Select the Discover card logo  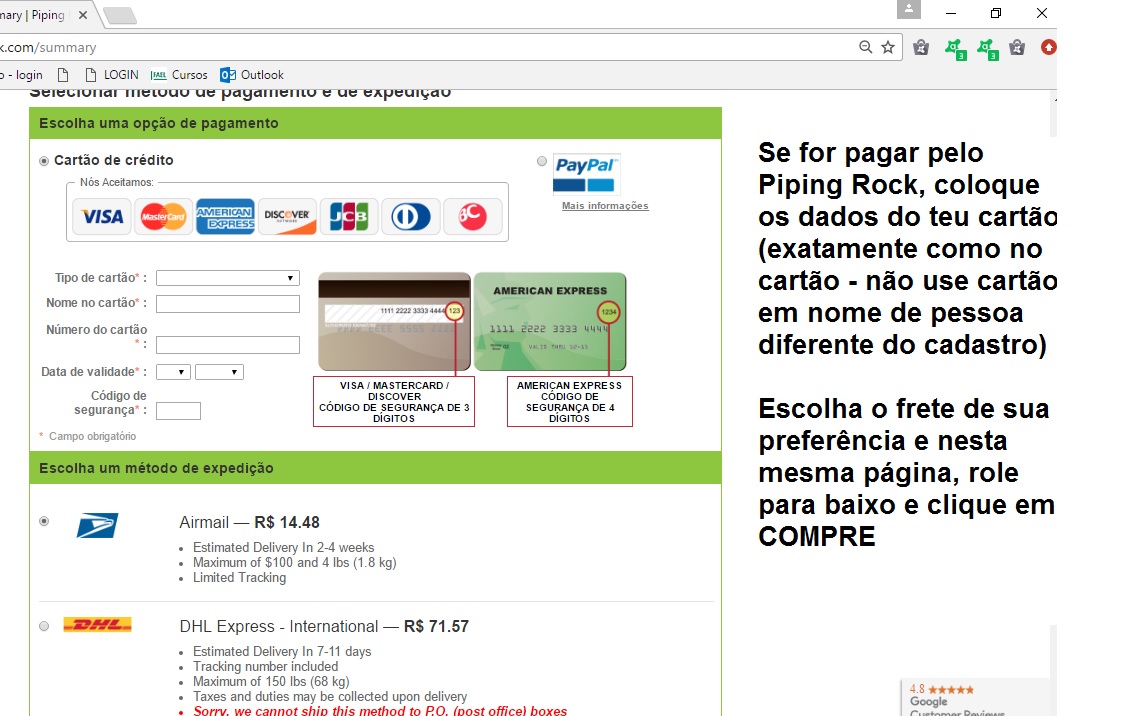pos(287,217)
